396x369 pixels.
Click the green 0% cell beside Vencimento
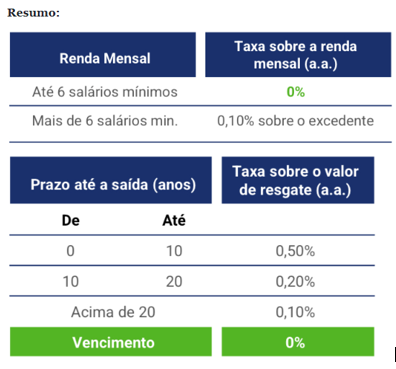click(x=298, y=342)
